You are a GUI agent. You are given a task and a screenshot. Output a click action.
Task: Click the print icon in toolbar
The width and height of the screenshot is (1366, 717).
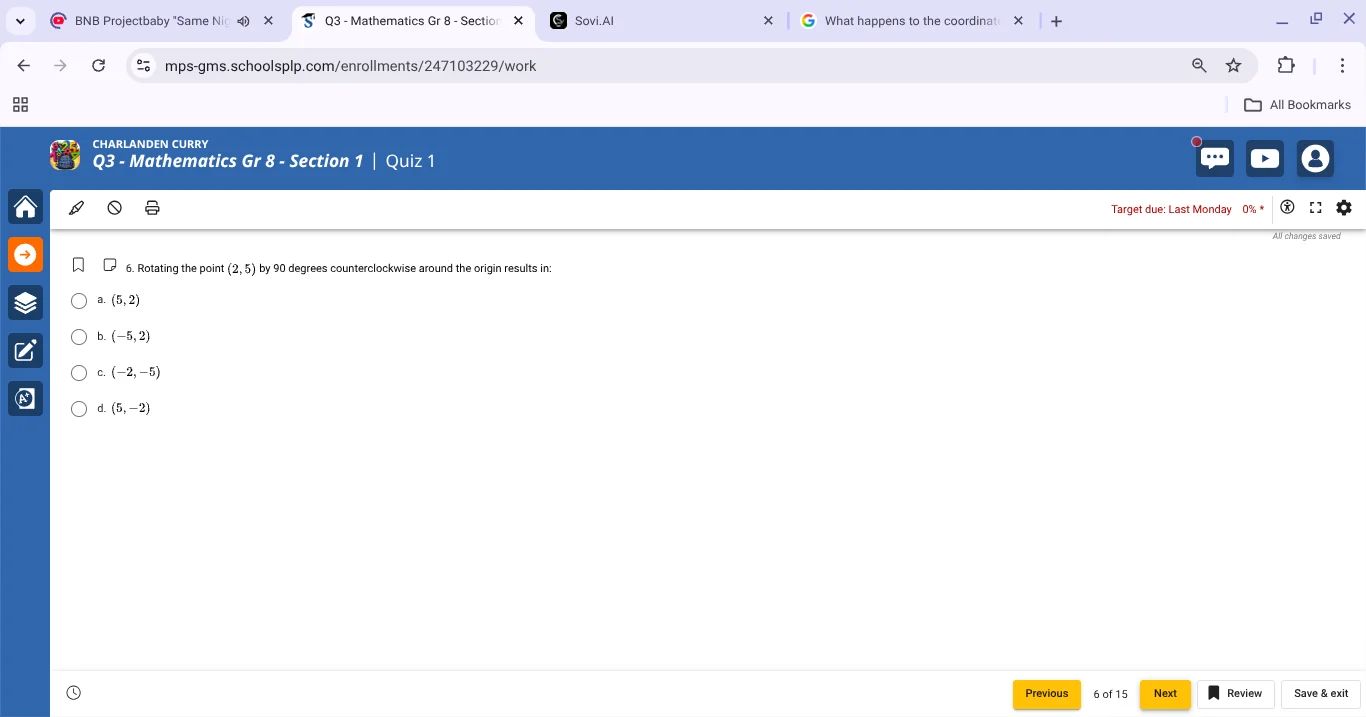[152, 208]
